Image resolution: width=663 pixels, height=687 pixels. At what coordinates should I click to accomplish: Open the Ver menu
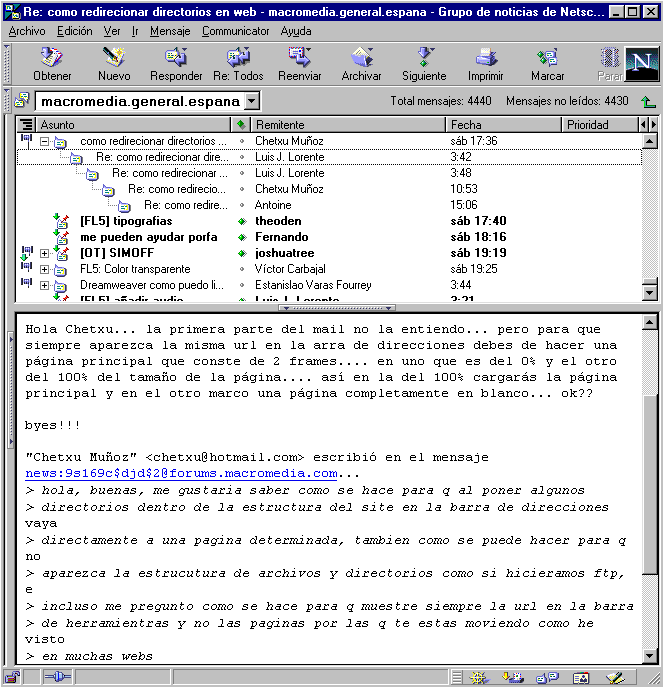point(112,31)
